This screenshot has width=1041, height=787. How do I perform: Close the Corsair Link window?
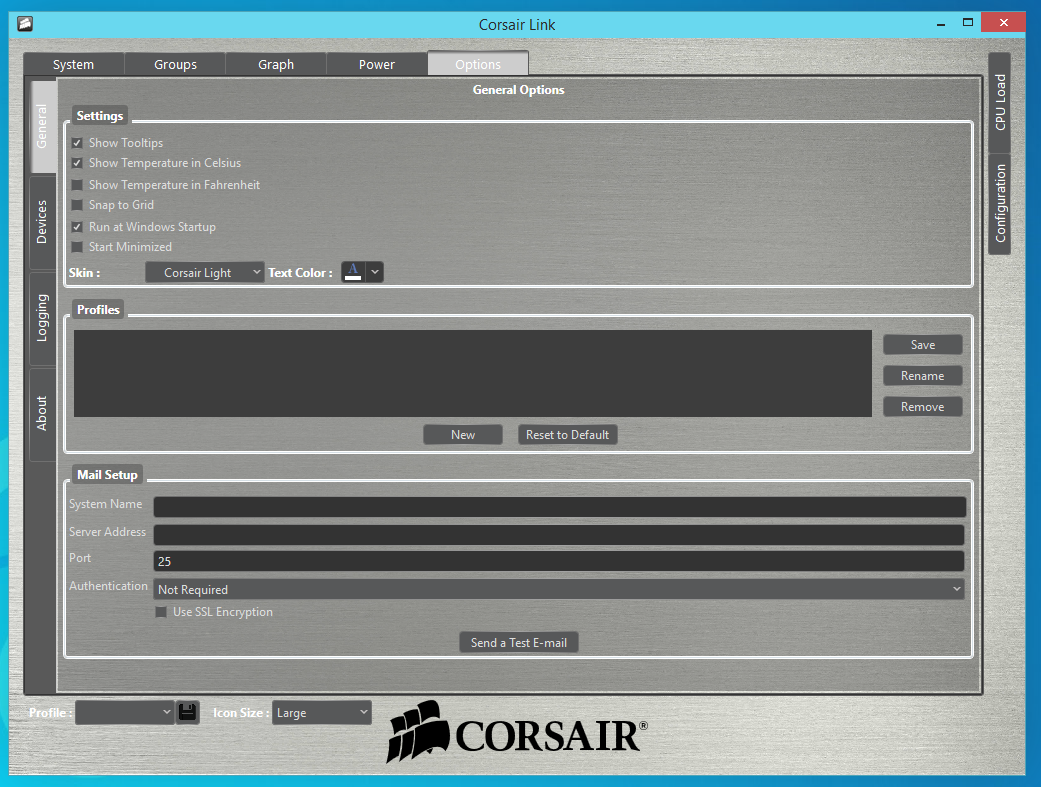(x=1004, y=23)
